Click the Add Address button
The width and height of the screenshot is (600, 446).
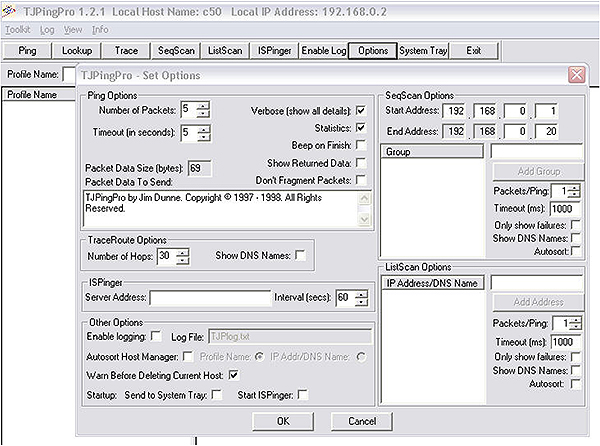pyautogui.click(x=538, y=302)
